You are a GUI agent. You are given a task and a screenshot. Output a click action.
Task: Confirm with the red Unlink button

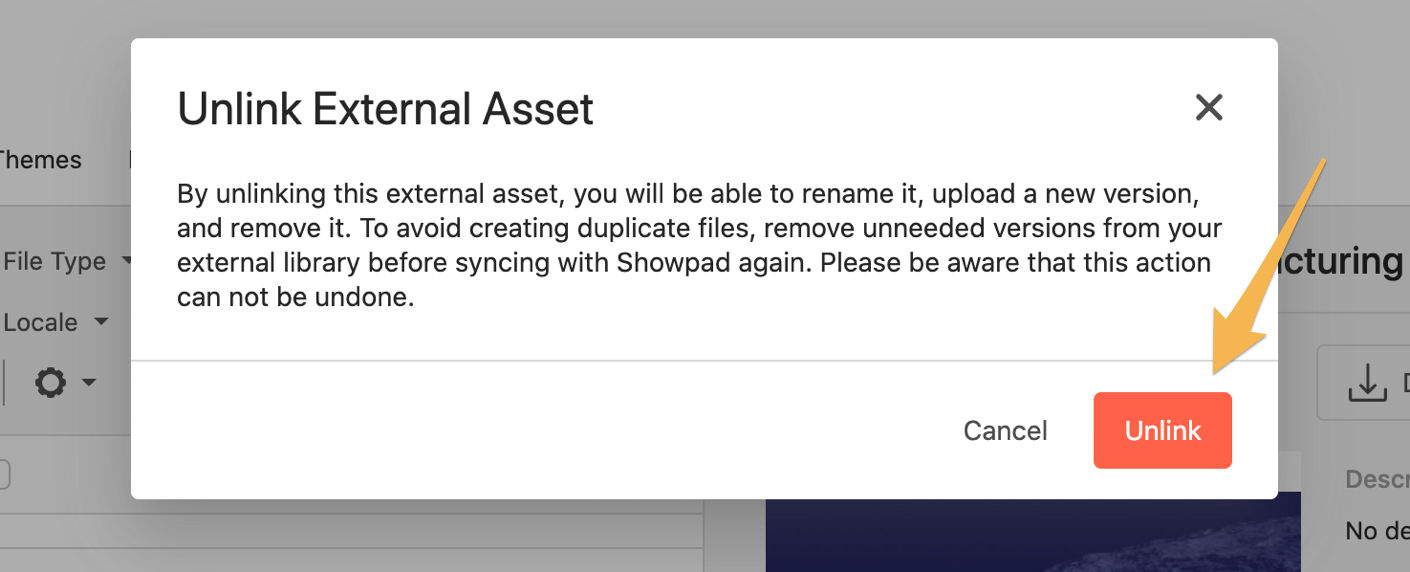(1162, 430)
